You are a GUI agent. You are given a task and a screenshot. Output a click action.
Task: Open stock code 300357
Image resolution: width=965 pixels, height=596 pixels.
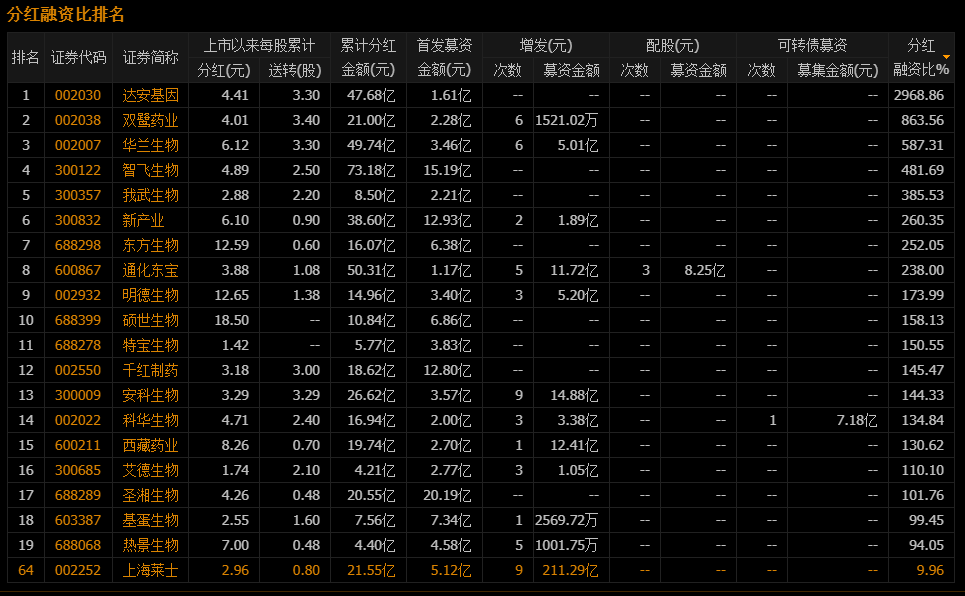pos(78,195)
